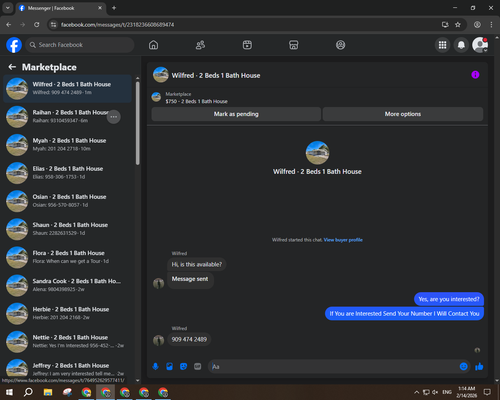Viewport: 500px width, 400px height.
Task: Open the Chrome profile icon
Action: [477, 25]
